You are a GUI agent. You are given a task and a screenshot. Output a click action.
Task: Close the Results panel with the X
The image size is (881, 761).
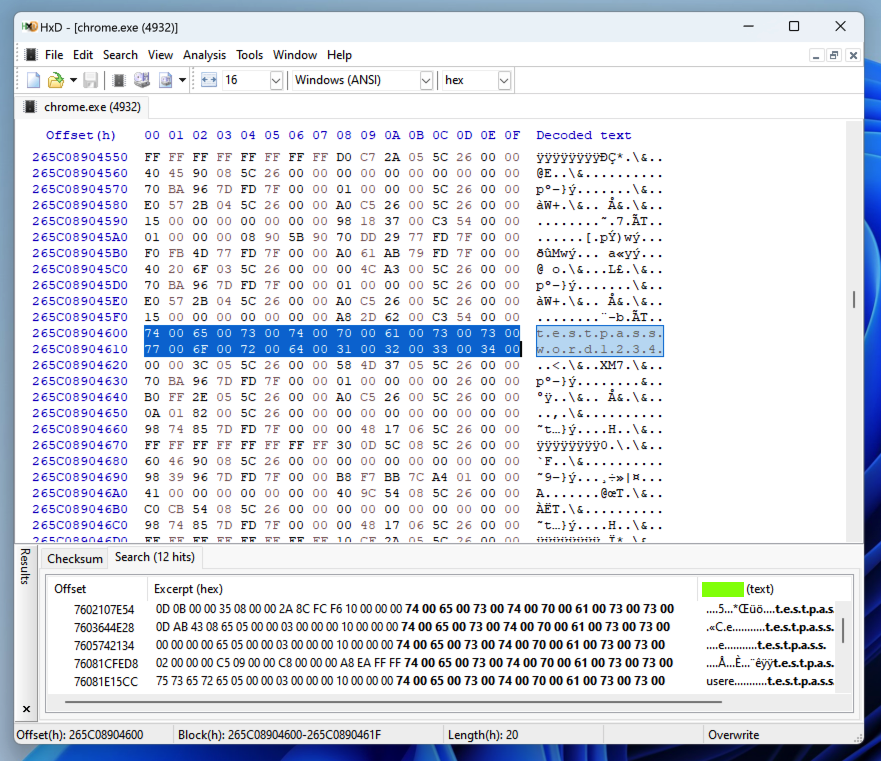pyautogui.click(x=27, y=709)
